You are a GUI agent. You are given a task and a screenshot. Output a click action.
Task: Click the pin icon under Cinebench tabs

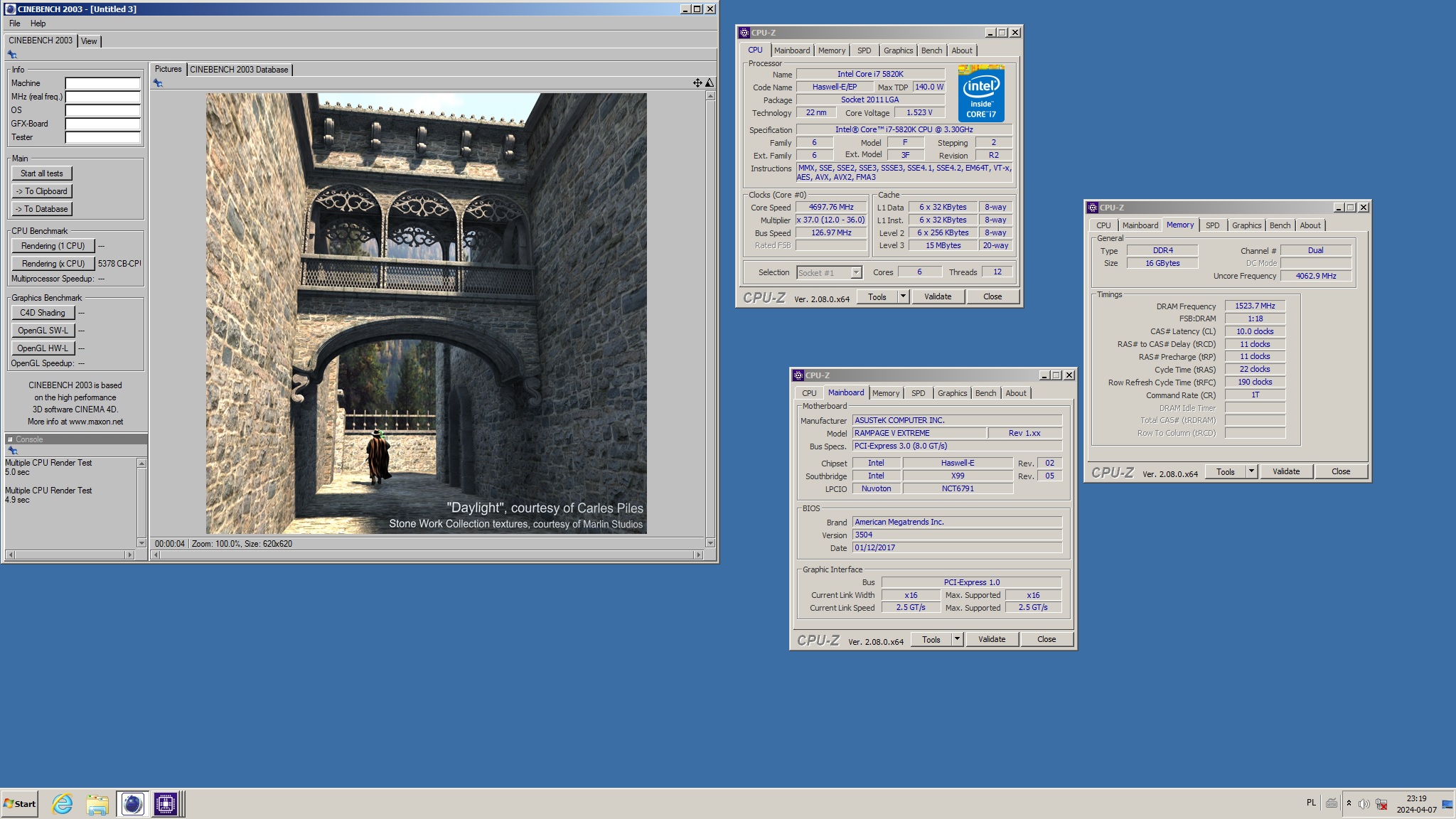(12, 55)
